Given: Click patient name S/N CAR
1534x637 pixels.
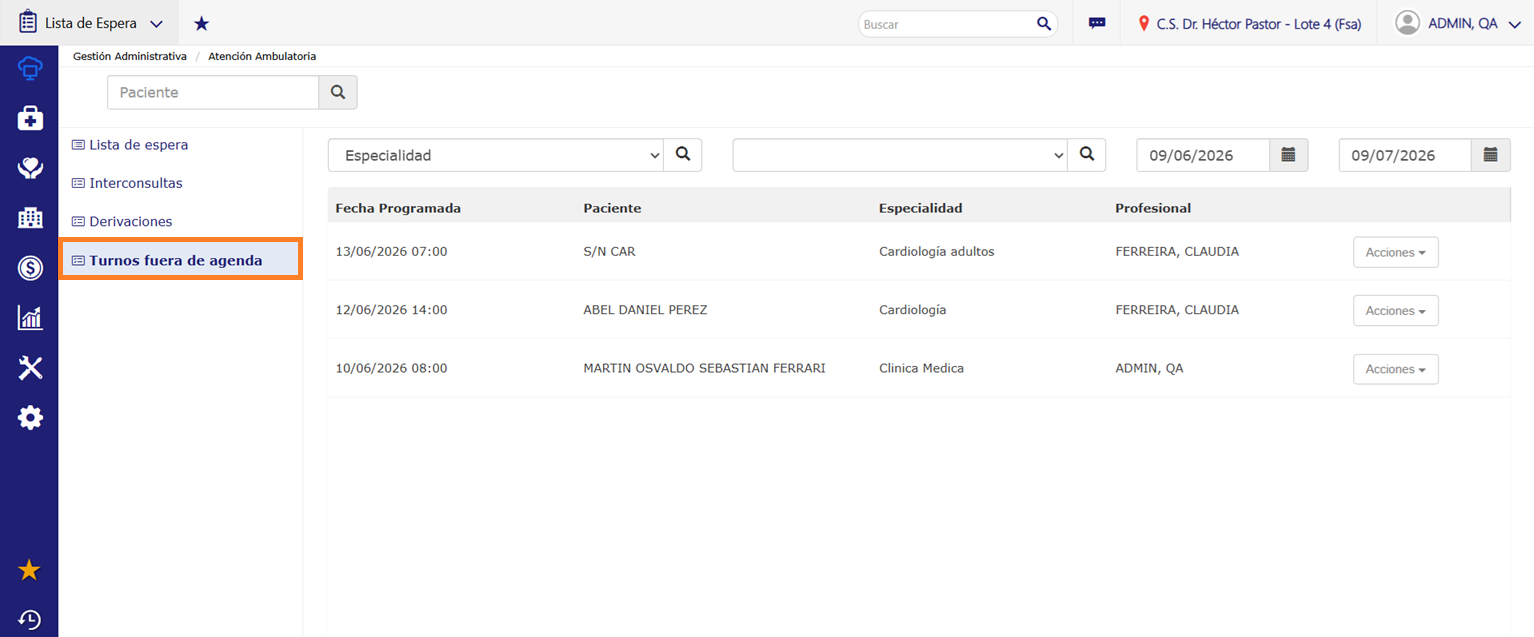Looking at the screenshot, I should click(609, 252).
